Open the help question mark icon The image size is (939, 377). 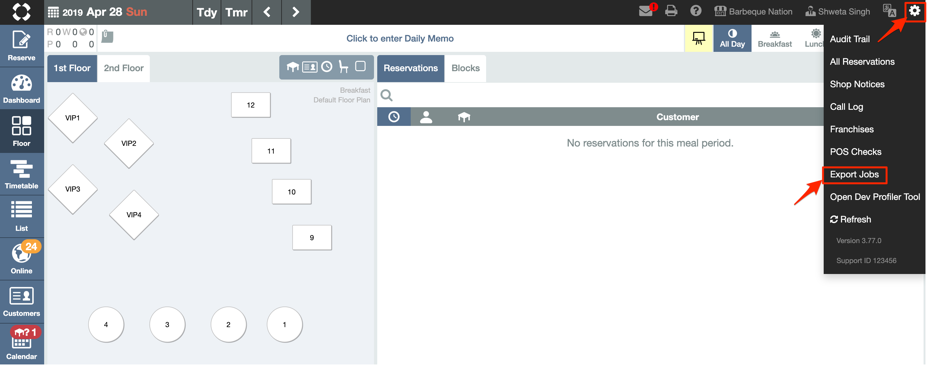click(696, 11)
